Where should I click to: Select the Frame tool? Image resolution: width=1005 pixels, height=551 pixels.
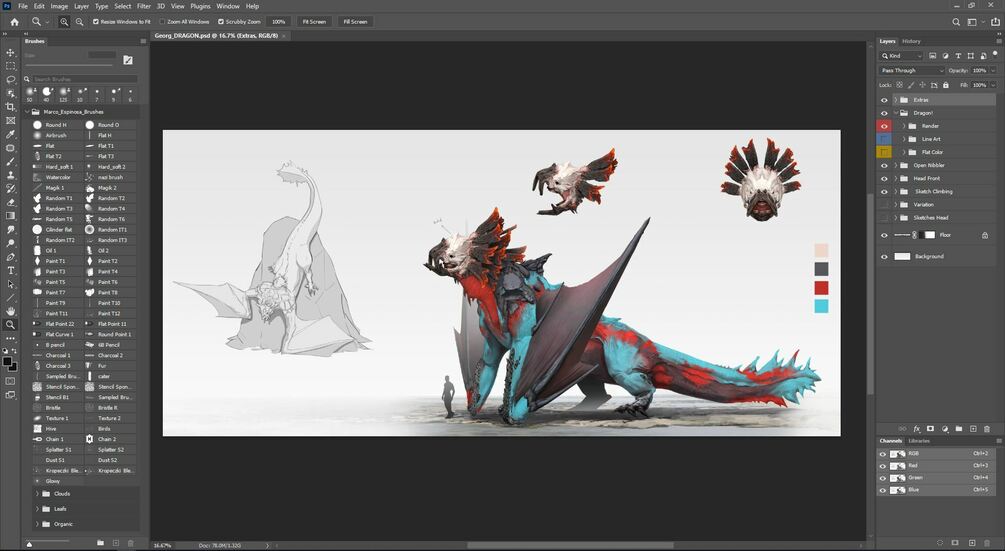click(x=10, y=120)
